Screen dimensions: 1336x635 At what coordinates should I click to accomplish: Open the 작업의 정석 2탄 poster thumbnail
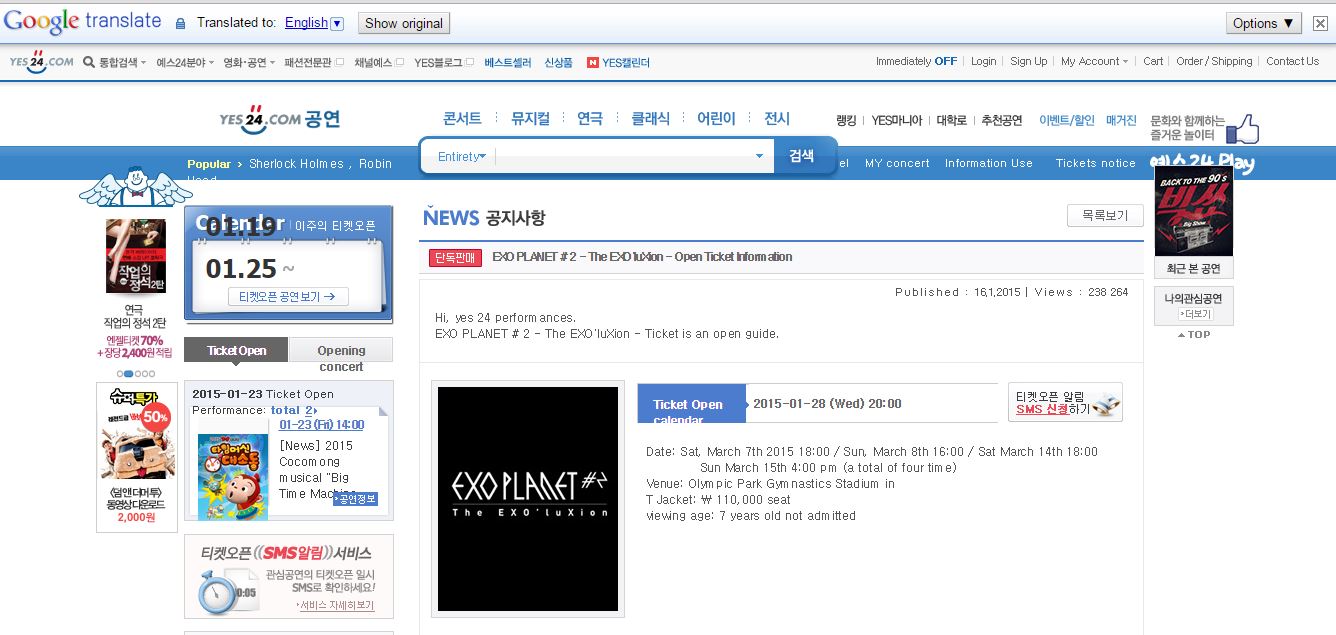[136, 256]
